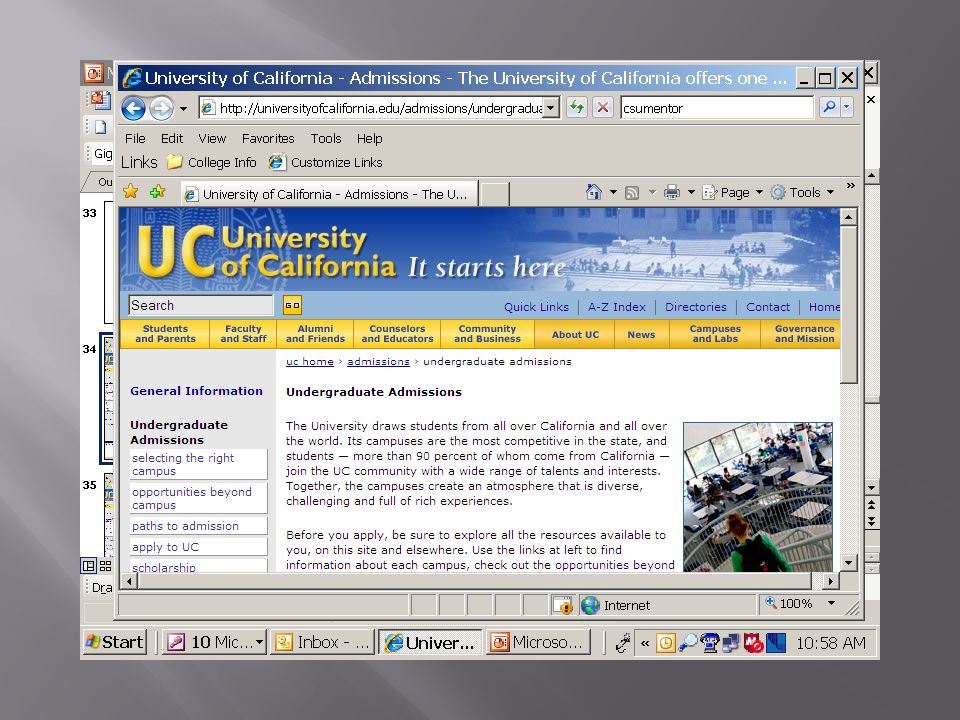Click the Home page icon
Screen dimensions: 960x720
(593, 192)
